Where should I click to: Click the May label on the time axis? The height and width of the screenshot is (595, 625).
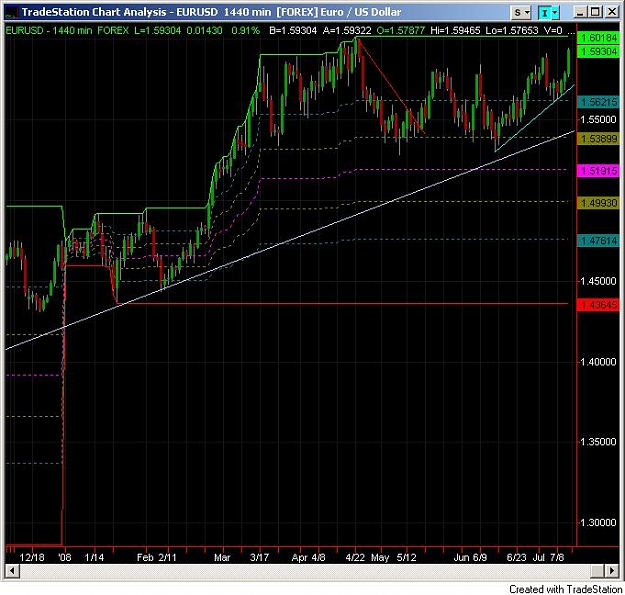[x=380, y=557]
